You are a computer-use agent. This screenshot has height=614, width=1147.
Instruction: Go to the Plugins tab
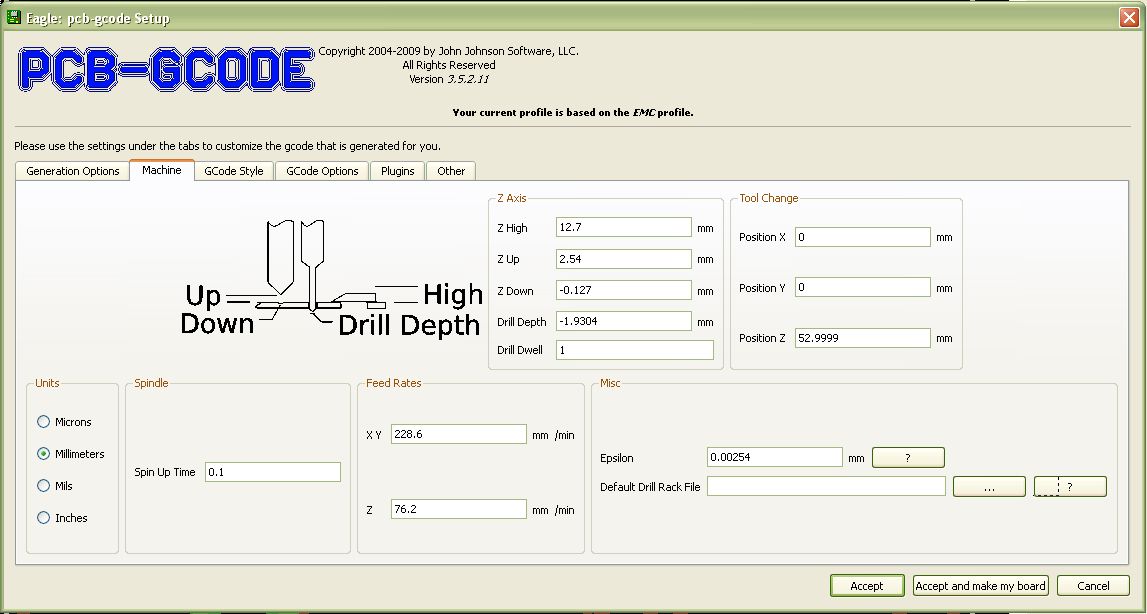coord(397,171)
